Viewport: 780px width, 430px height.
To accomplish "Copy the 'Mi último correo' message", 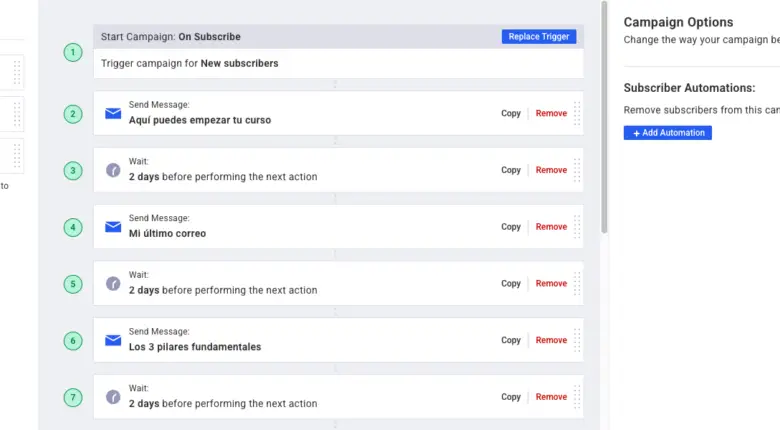I will tap(511, 227).
